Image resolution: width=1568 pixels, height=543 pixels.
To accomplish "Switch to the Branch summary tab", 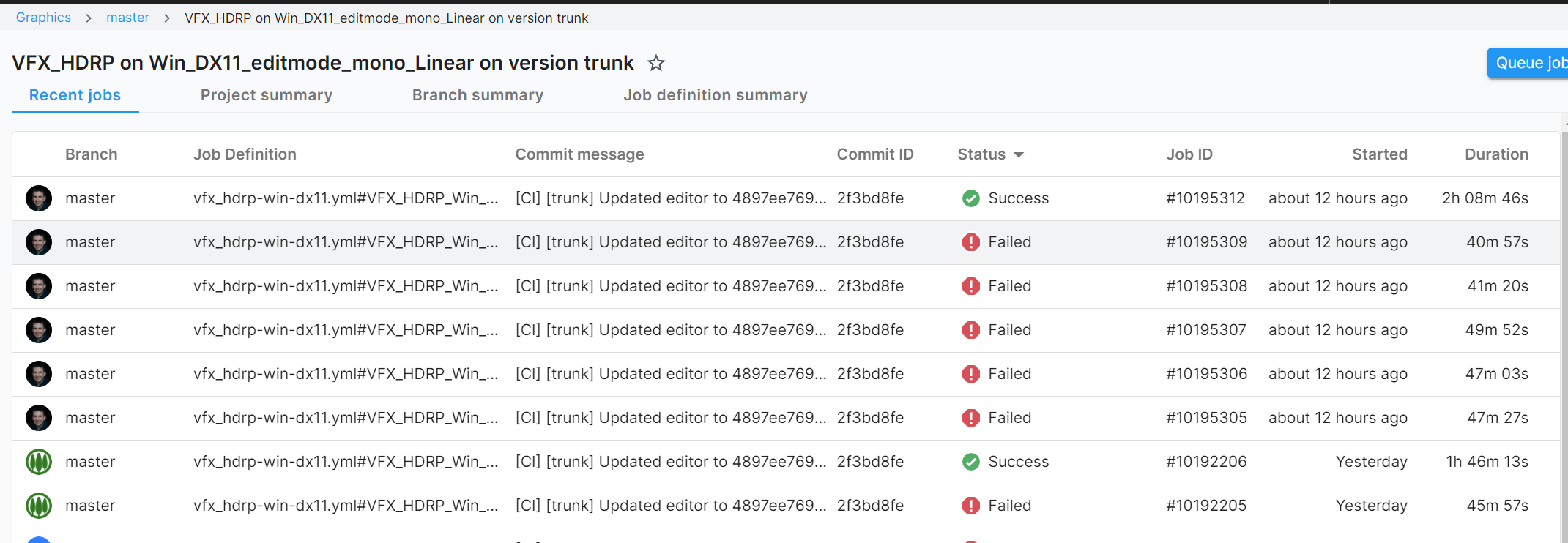I will tap(478, 95).
